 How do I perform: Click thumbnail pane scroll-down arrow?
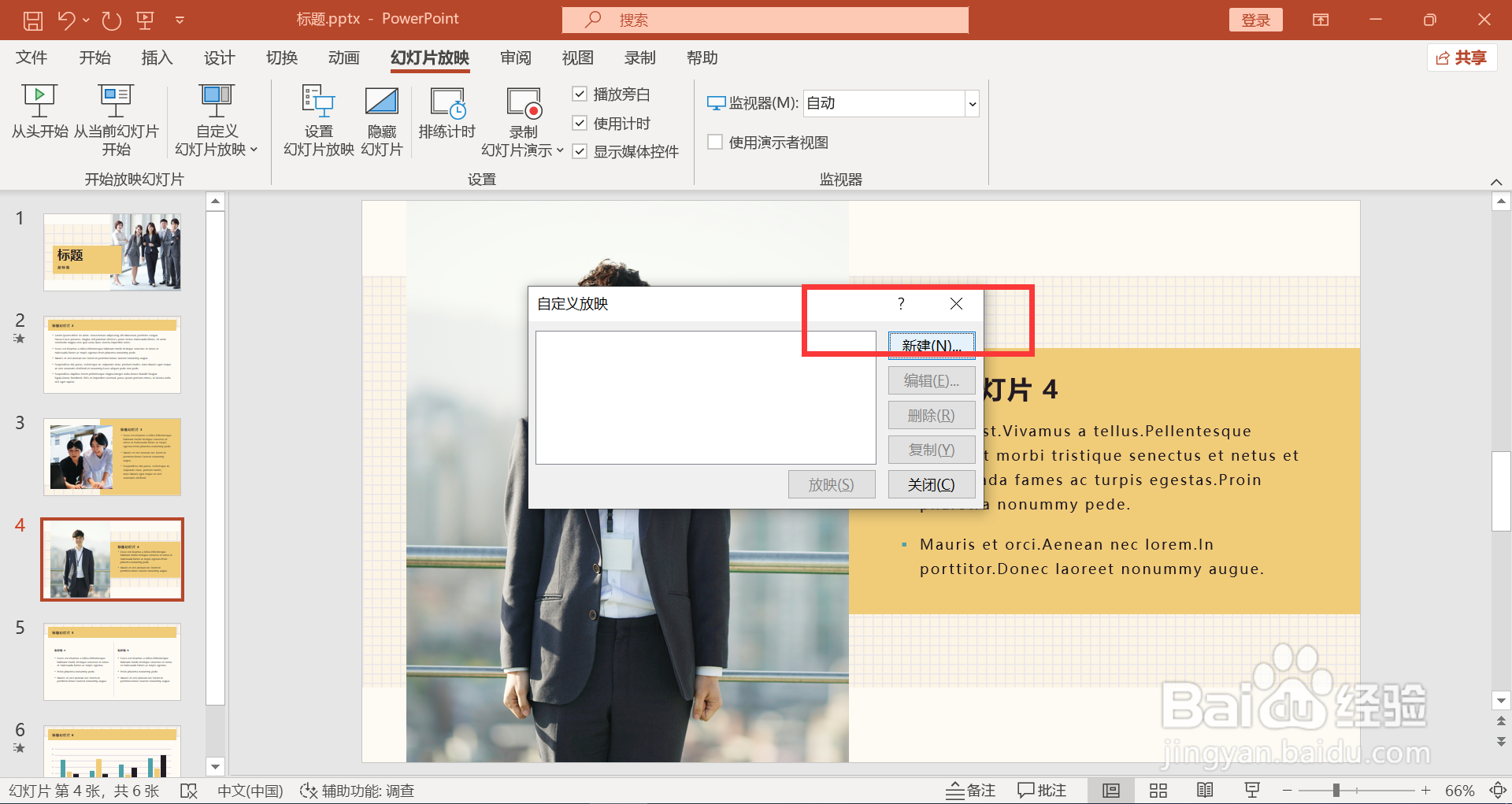(x=215, y=766)
